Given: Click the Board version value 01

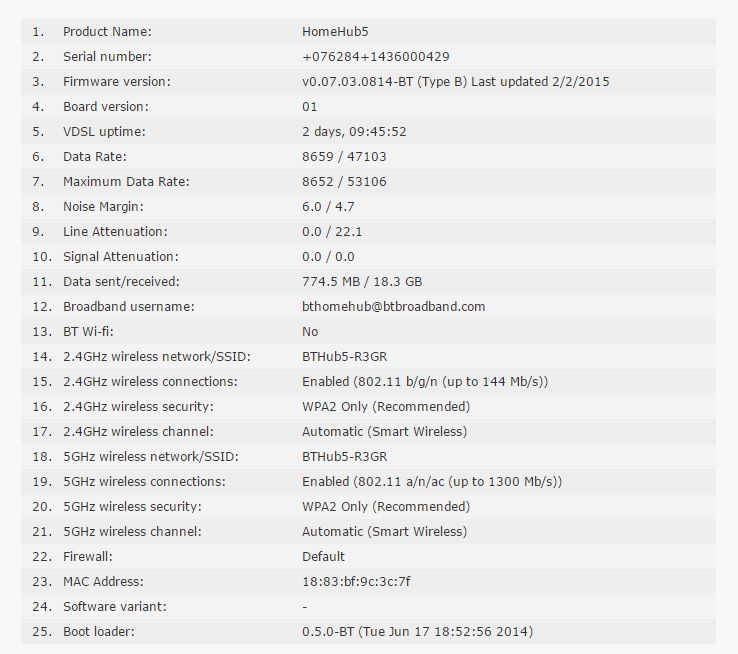Looking at the screenshot, I should (309, 106).
